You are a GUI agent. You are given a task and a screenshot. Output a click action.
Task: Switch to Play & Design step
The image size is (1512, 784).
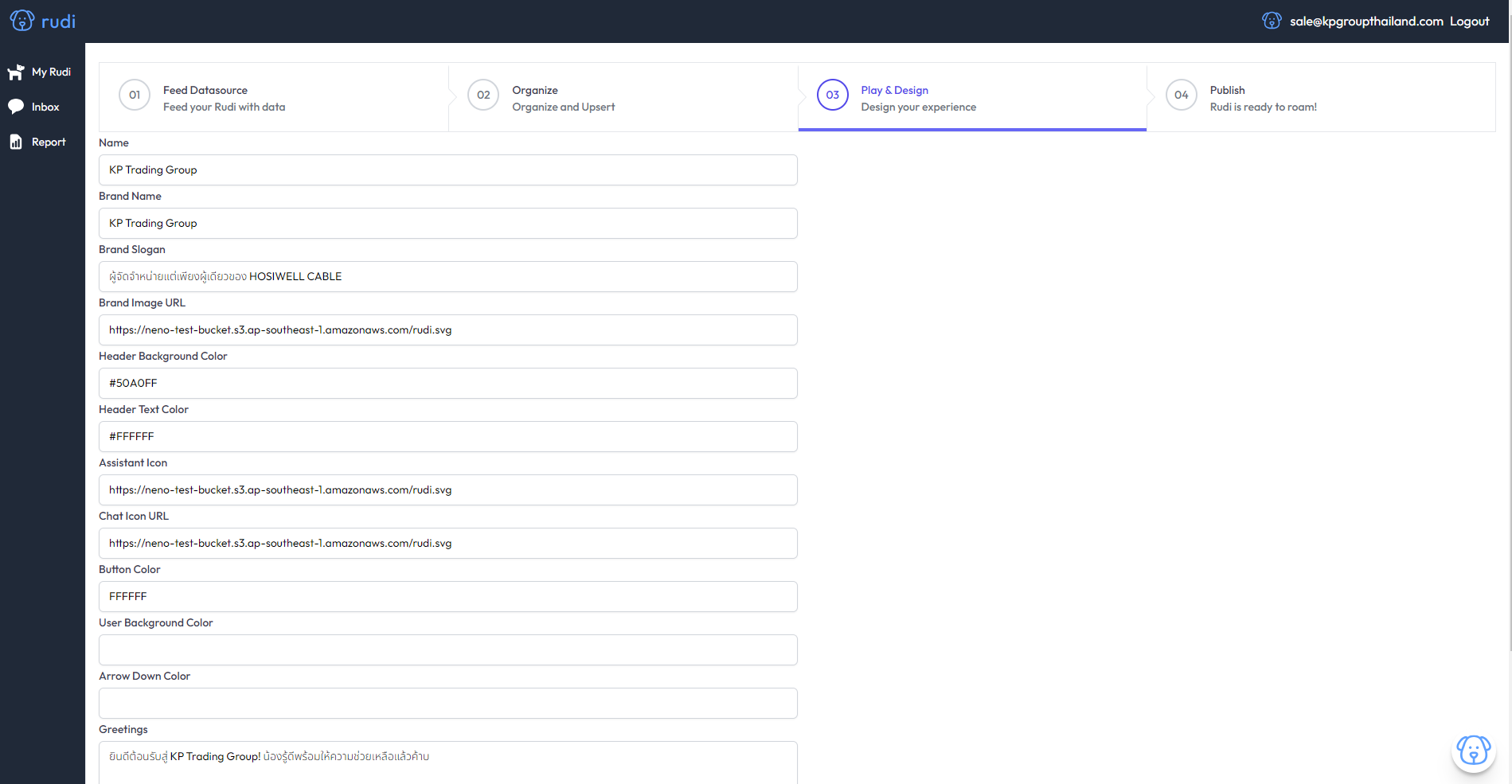[x=972, y=97]
